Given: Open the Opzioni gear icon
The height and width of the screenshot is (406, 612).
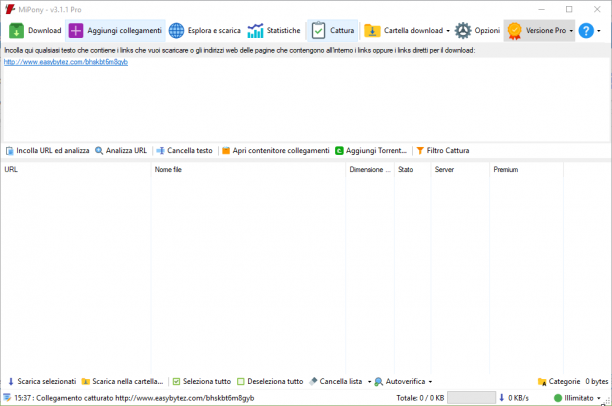Looking at the screenshot, I should [x=463, y=30].
